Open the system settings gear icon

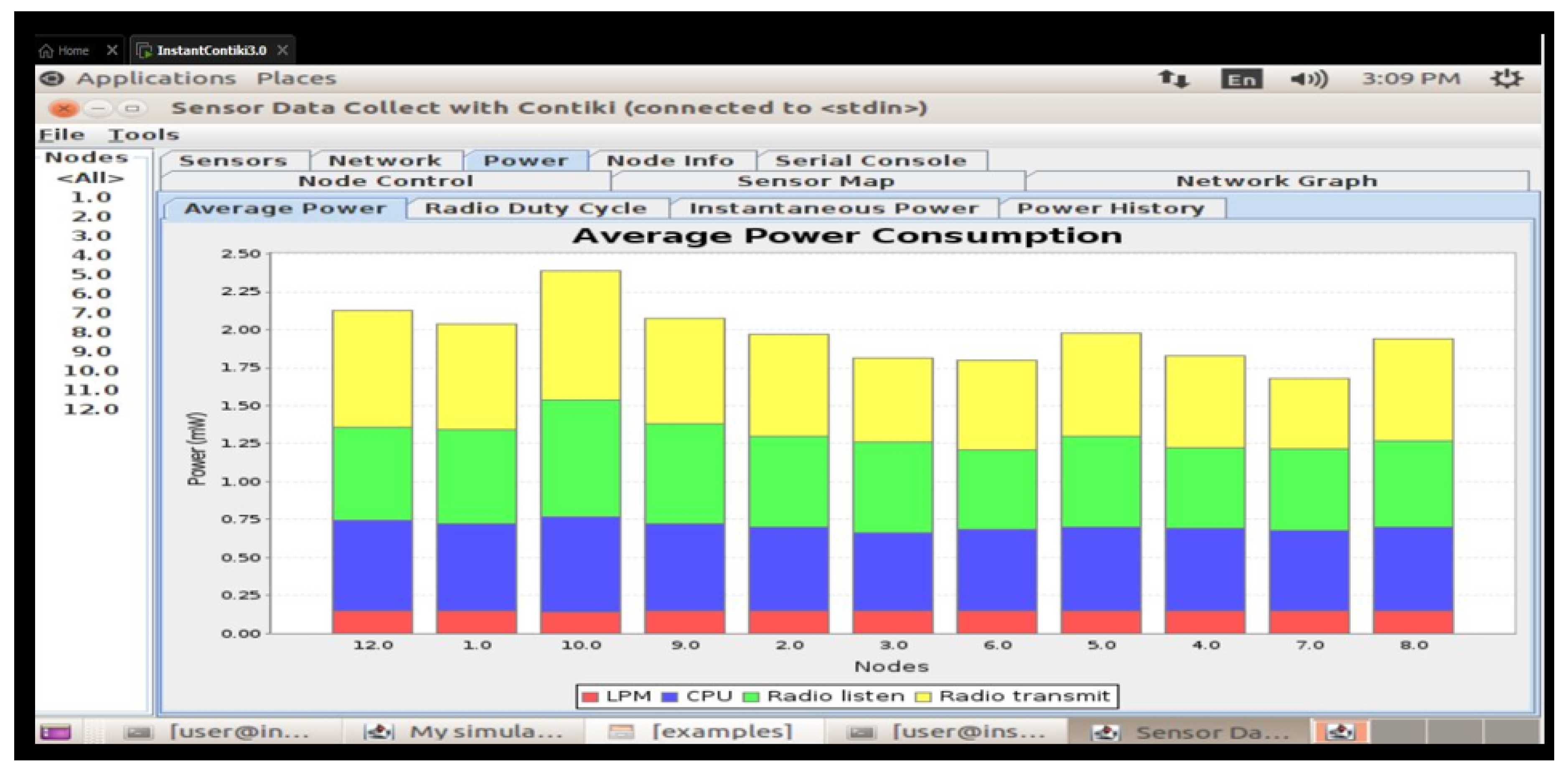[x=1506, y=79]
